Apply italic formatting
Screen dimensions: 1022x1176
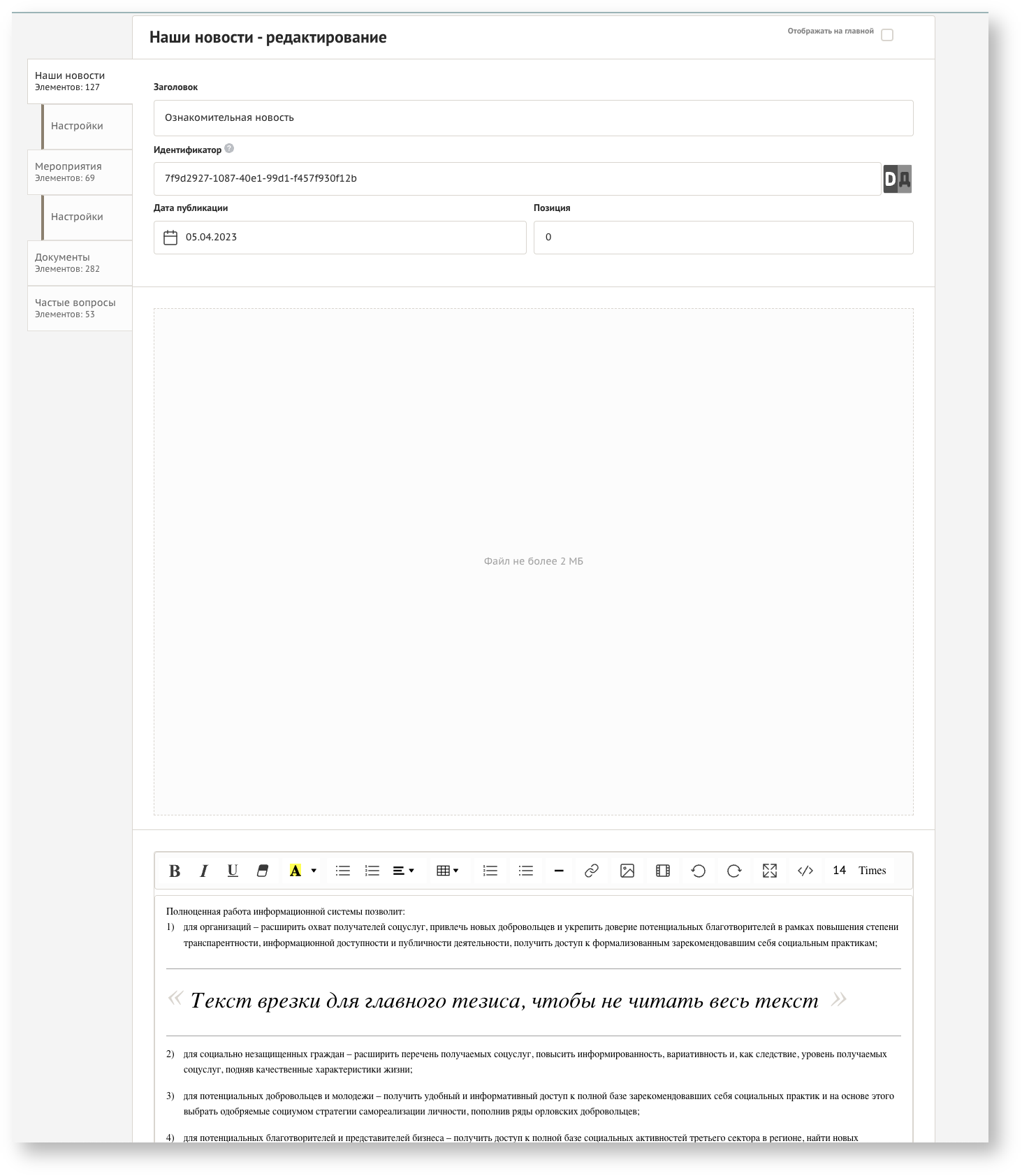tap(204, 871)
